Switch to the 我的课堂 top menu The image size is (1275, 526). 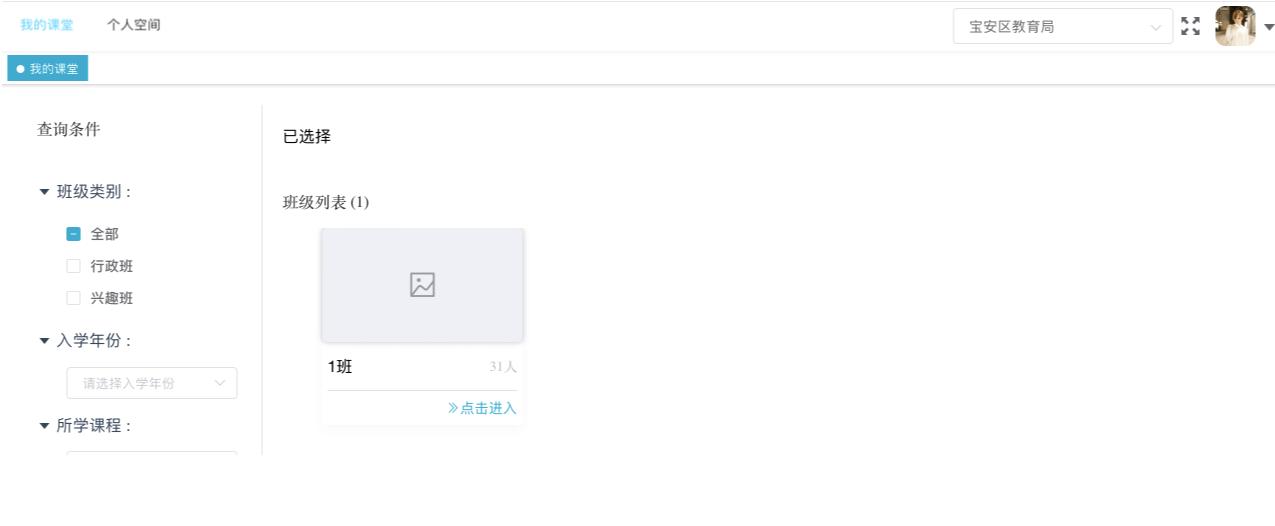click(x=46, y=25)
